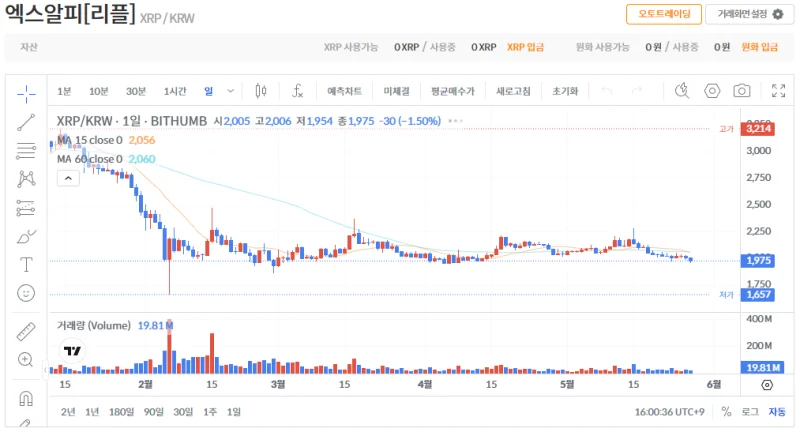Select the ruler measure tool

[26, 332]
